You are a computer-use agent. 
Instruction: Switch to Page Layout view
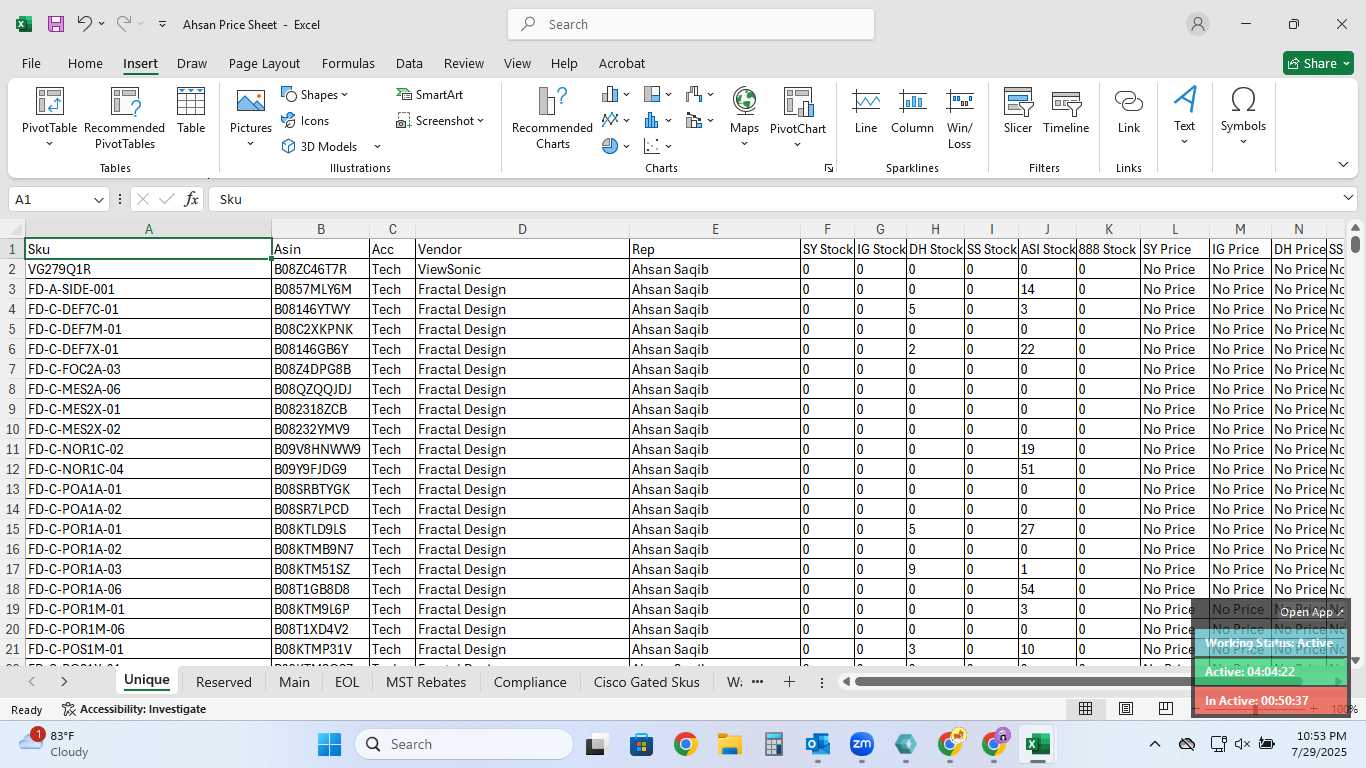1125,709
